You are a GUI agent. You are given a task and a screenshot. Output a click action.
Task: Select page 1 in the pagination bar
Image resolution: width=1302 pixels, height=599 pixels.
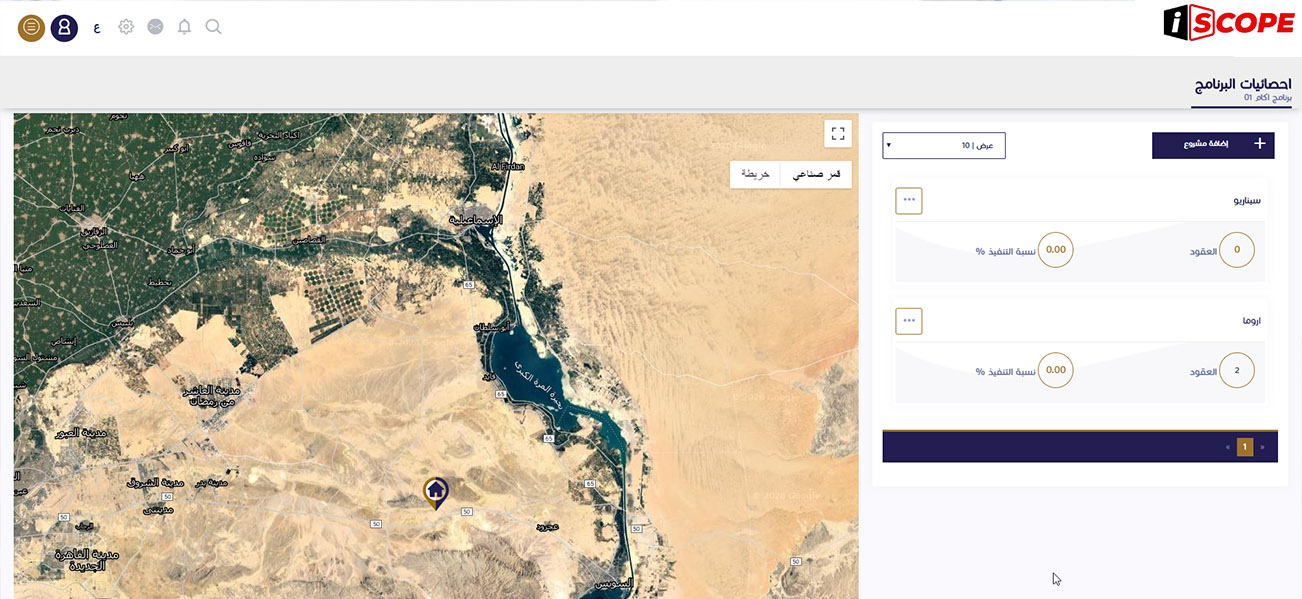1244,447
